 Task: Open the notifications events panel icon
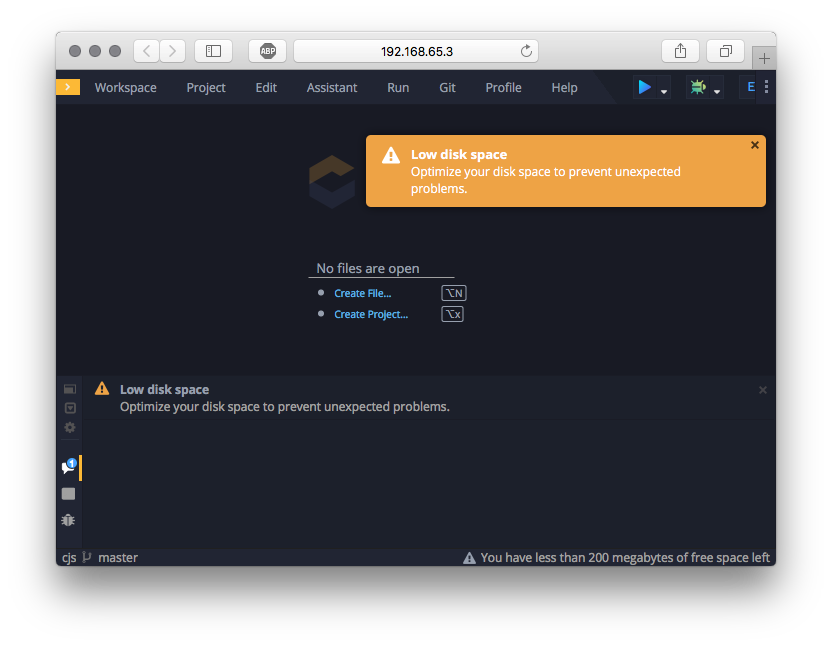click(x=69, y=467)
